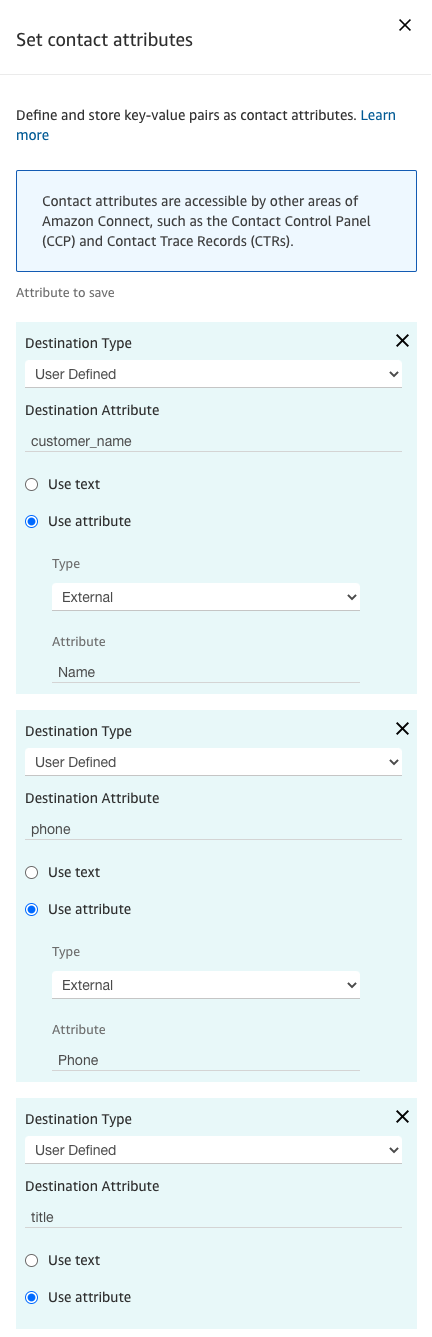Image resolution: width=432 pixels, height=1337 pixels.
Task: Edit the customer_name destination attribute field
Action: click(213, 440)
